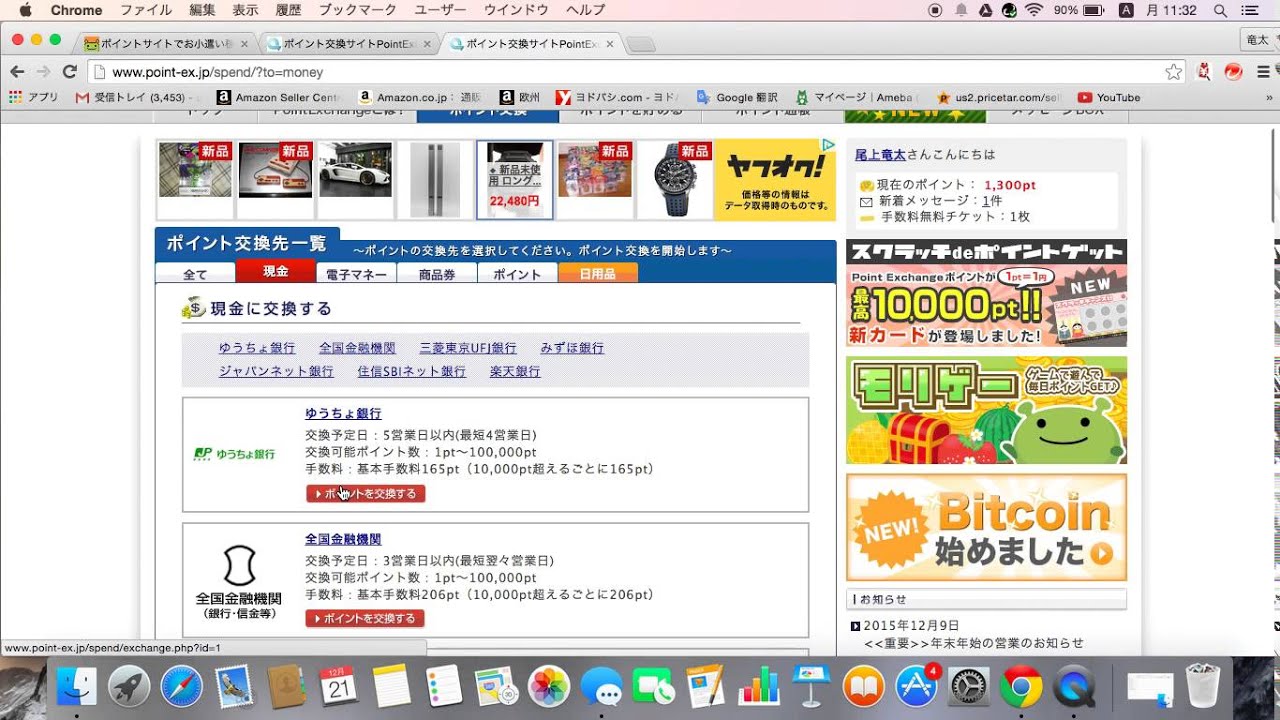
Task: Click 全国金融機関 exchange points button
Action: pos(365,618)
